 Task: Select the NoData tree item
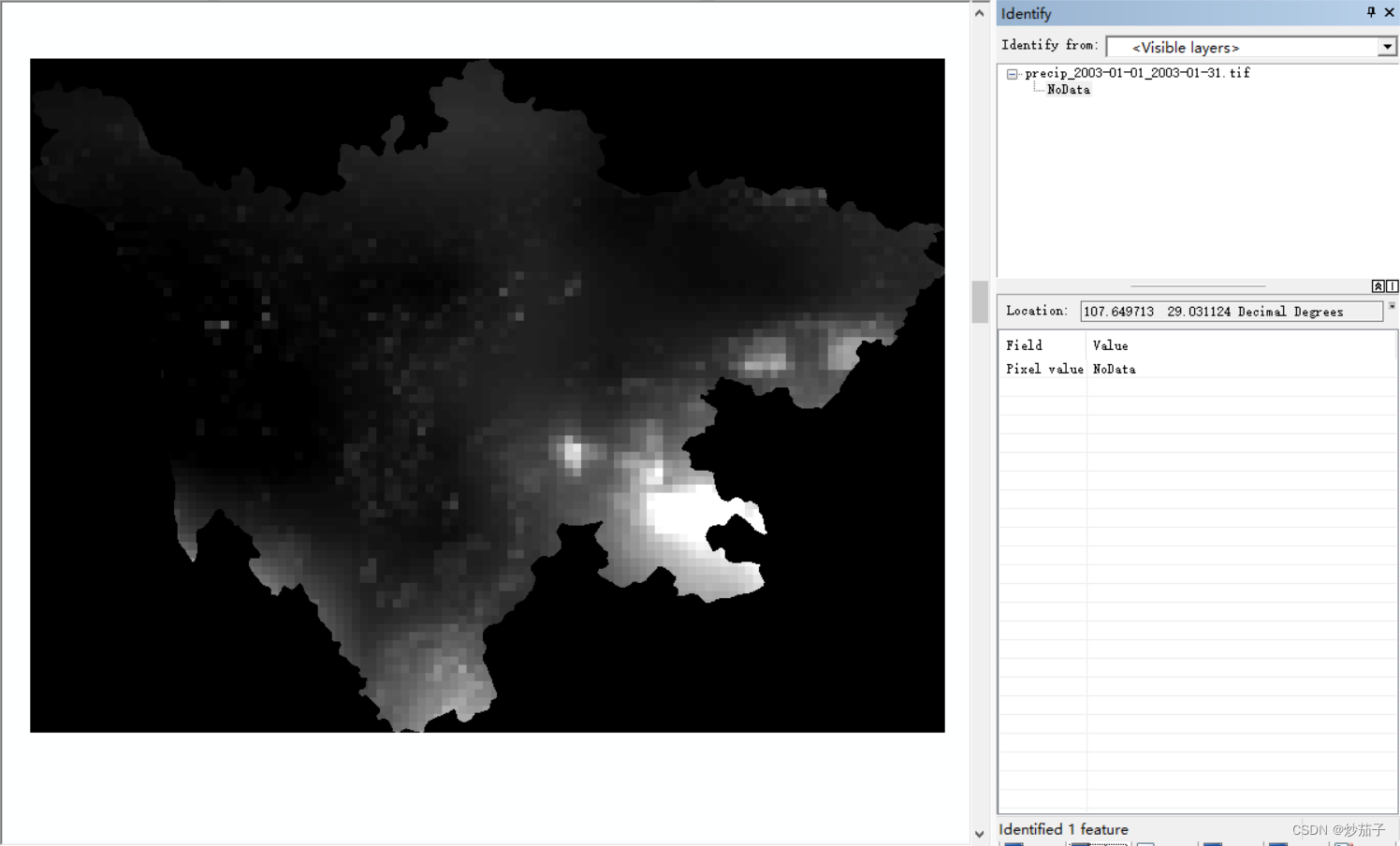1068,89
